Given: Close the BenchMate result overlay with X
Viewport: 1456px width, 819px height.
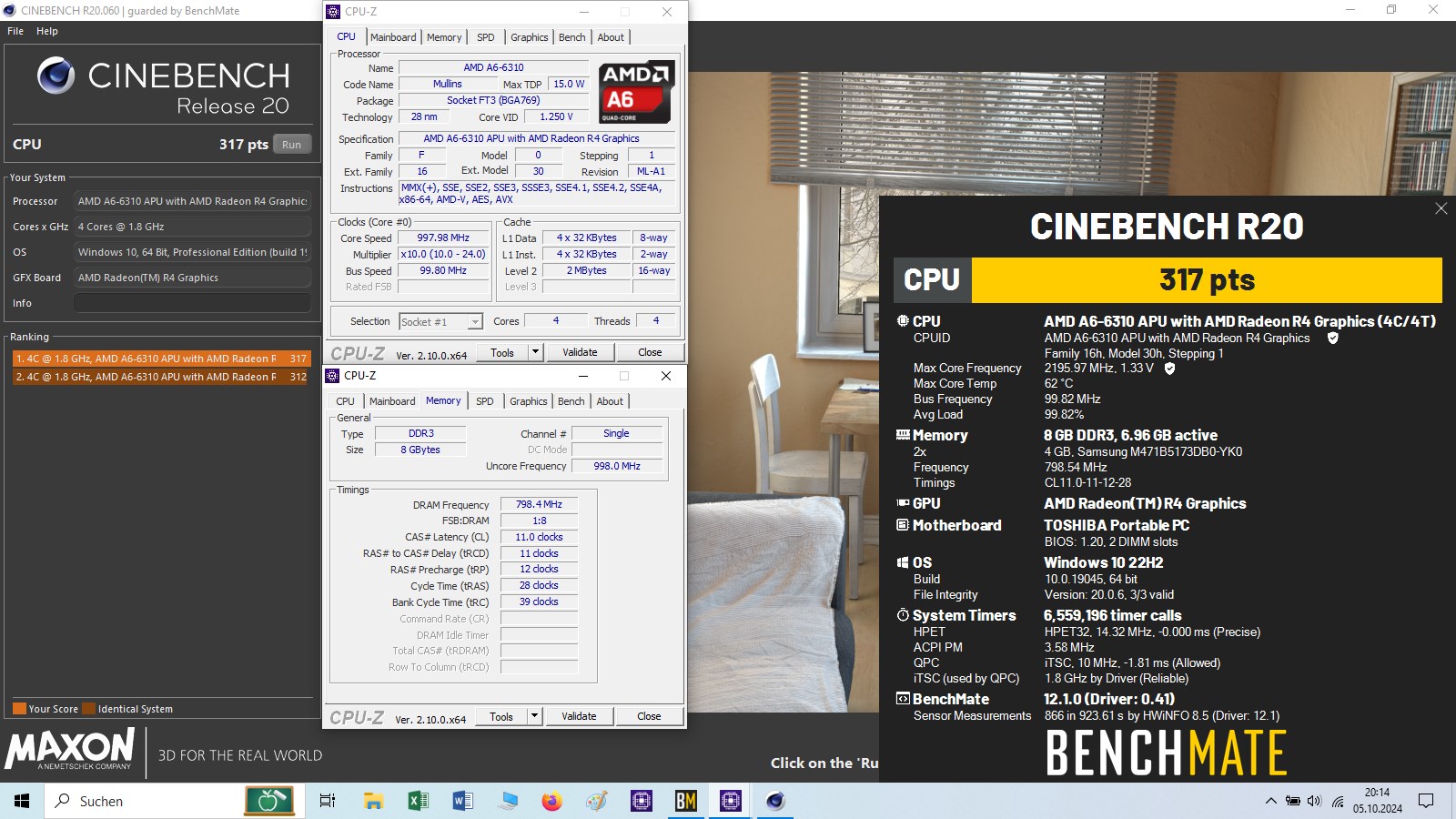Looking at the screenshot, I should [1441, 208].
